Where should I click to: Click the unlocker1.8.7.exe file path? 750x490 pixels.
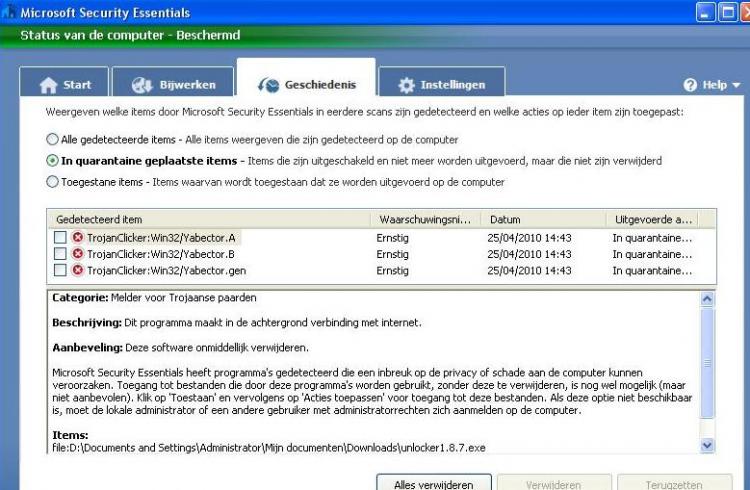(x=269, y=448)
